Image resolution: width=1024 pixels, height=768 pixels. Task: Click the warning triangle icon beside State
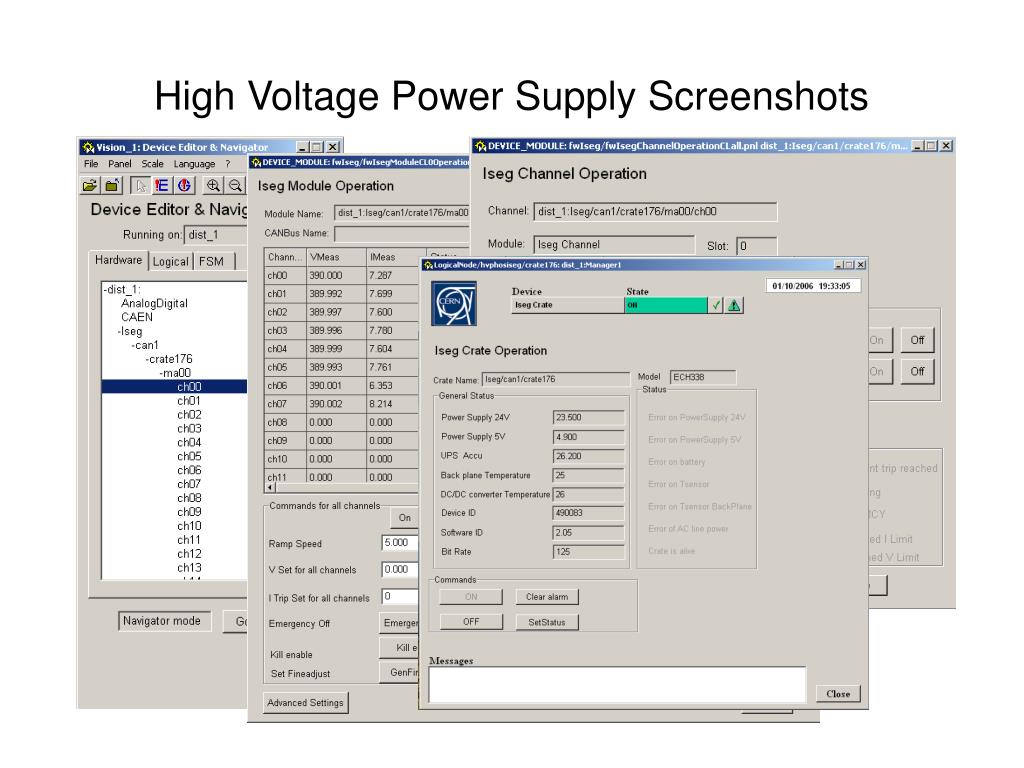(x=734, y=305)
